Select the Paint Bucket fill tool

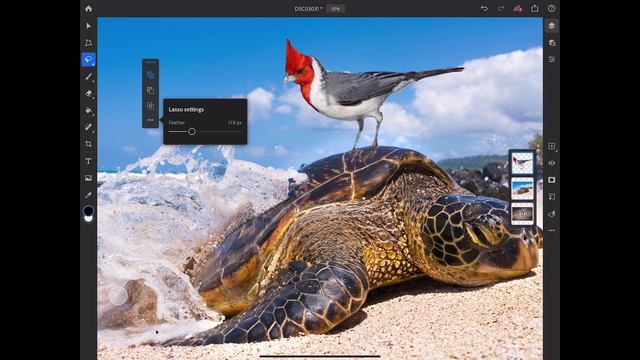(x=89, y=110)
